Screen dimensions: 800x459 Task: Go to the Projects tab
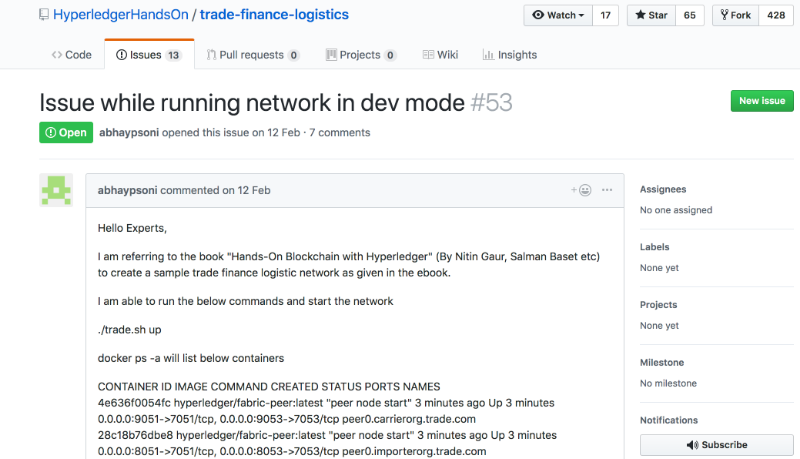(361, 55)
